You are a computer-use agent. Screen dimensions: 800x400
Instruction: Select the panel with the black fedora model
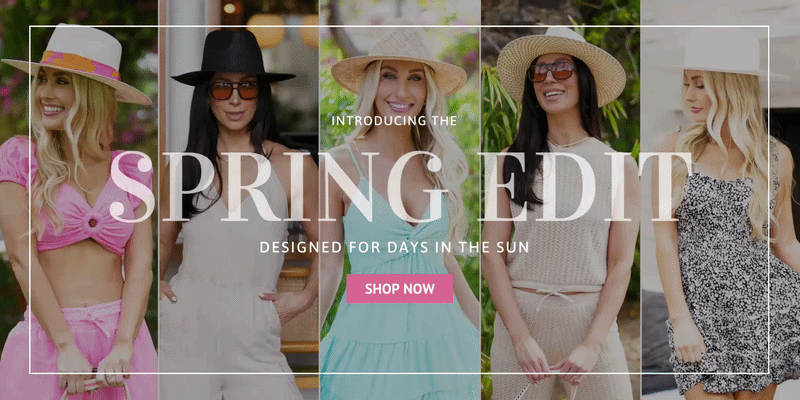239,200
